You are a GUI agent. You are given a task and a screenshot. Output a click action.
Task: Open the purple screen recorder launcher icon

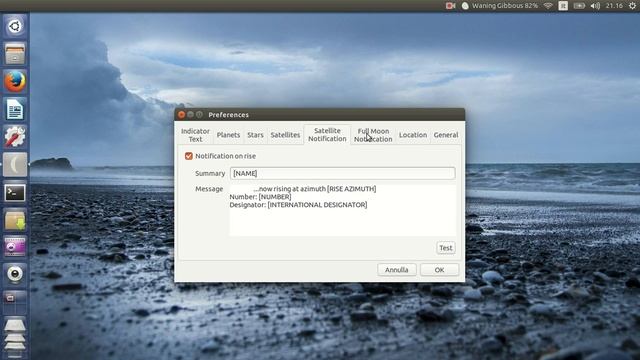15,247
